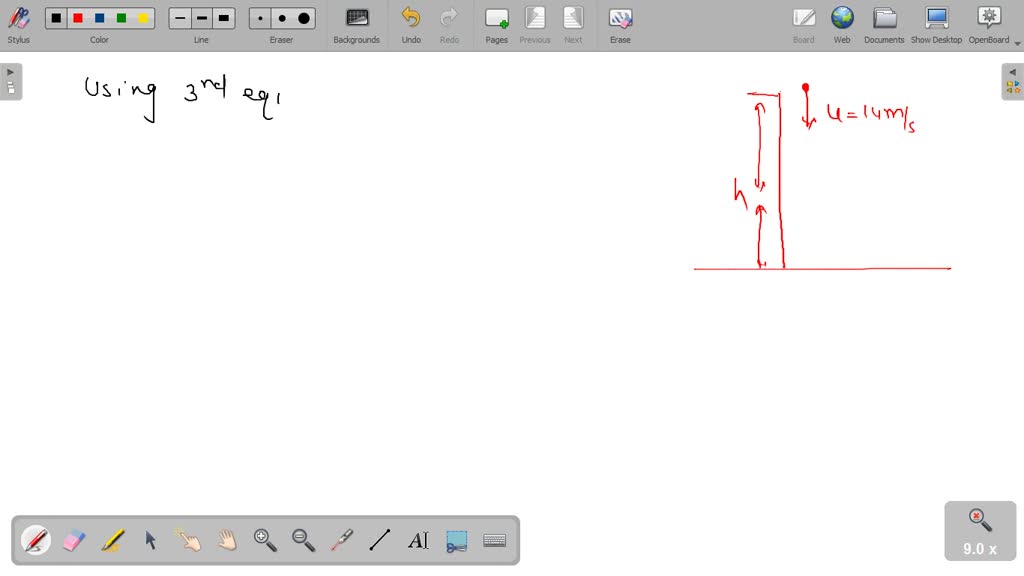Open the virtual keyboard
The image size is (1024, 576).
[x=494, y=540]
